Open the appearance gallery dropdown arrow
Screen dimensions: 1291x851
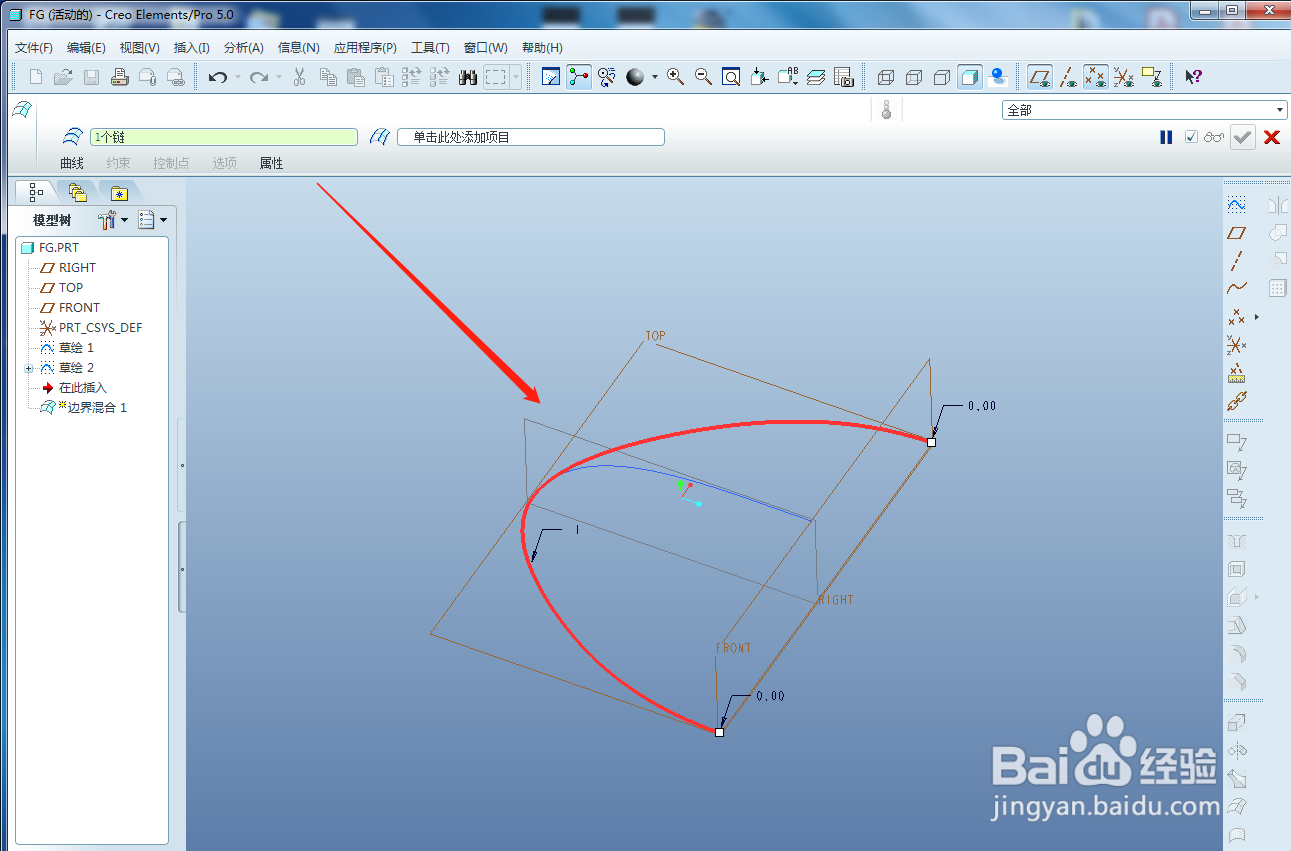click(x=655, y=77)
